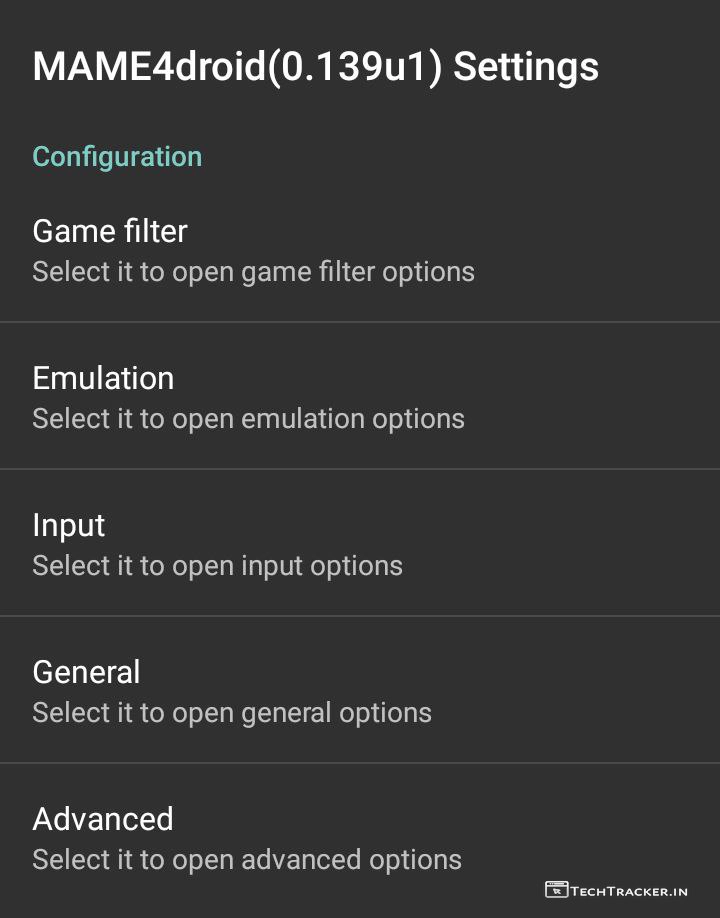This screenshot has width=720, height=918.
Task: Tap "Select it to open emulation options" description
Action: coord(248,419)
